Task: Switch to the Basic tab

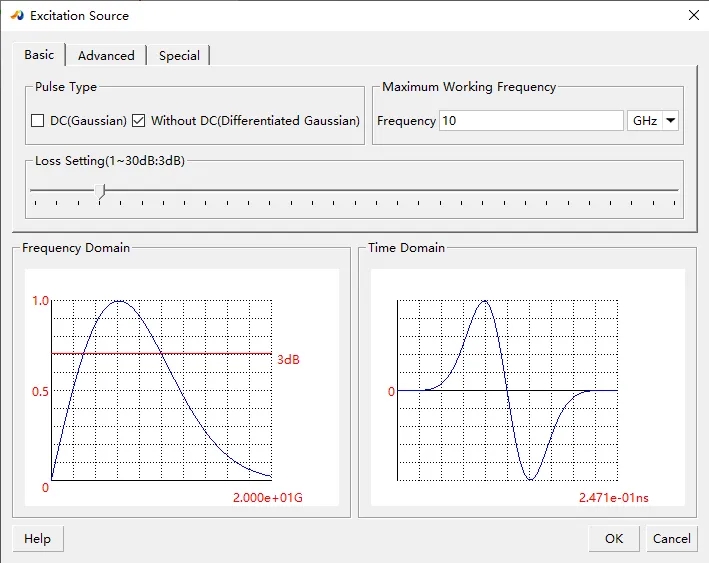Action: 39,55
